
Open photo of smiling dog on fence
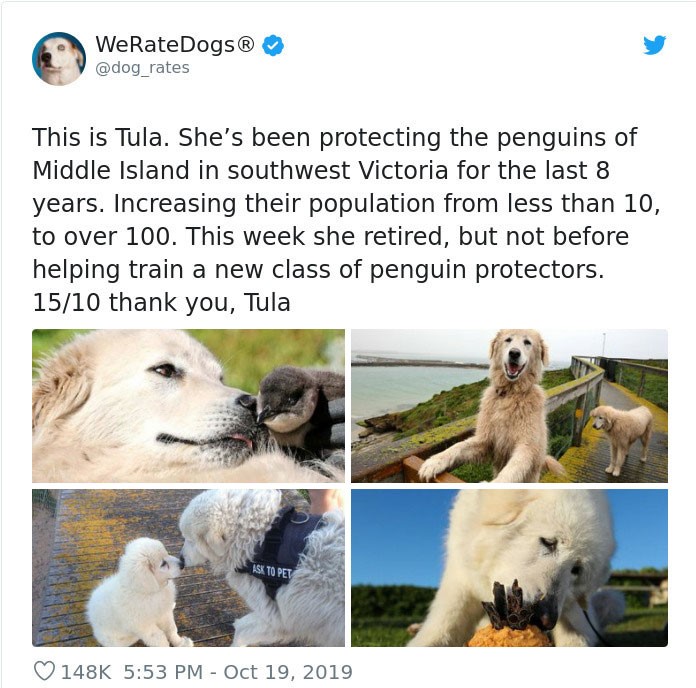coord(509,406)
